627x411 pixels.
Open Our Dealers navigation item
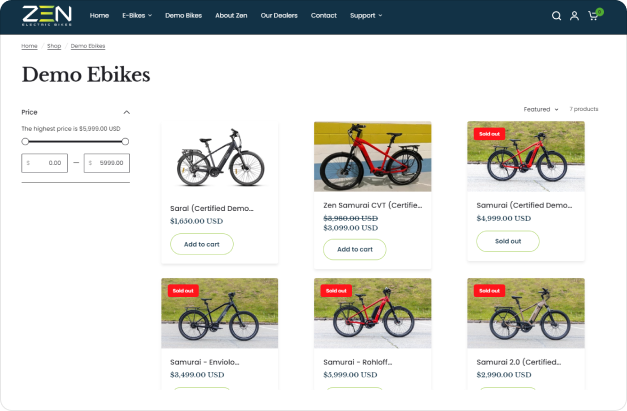coord(279,16)
